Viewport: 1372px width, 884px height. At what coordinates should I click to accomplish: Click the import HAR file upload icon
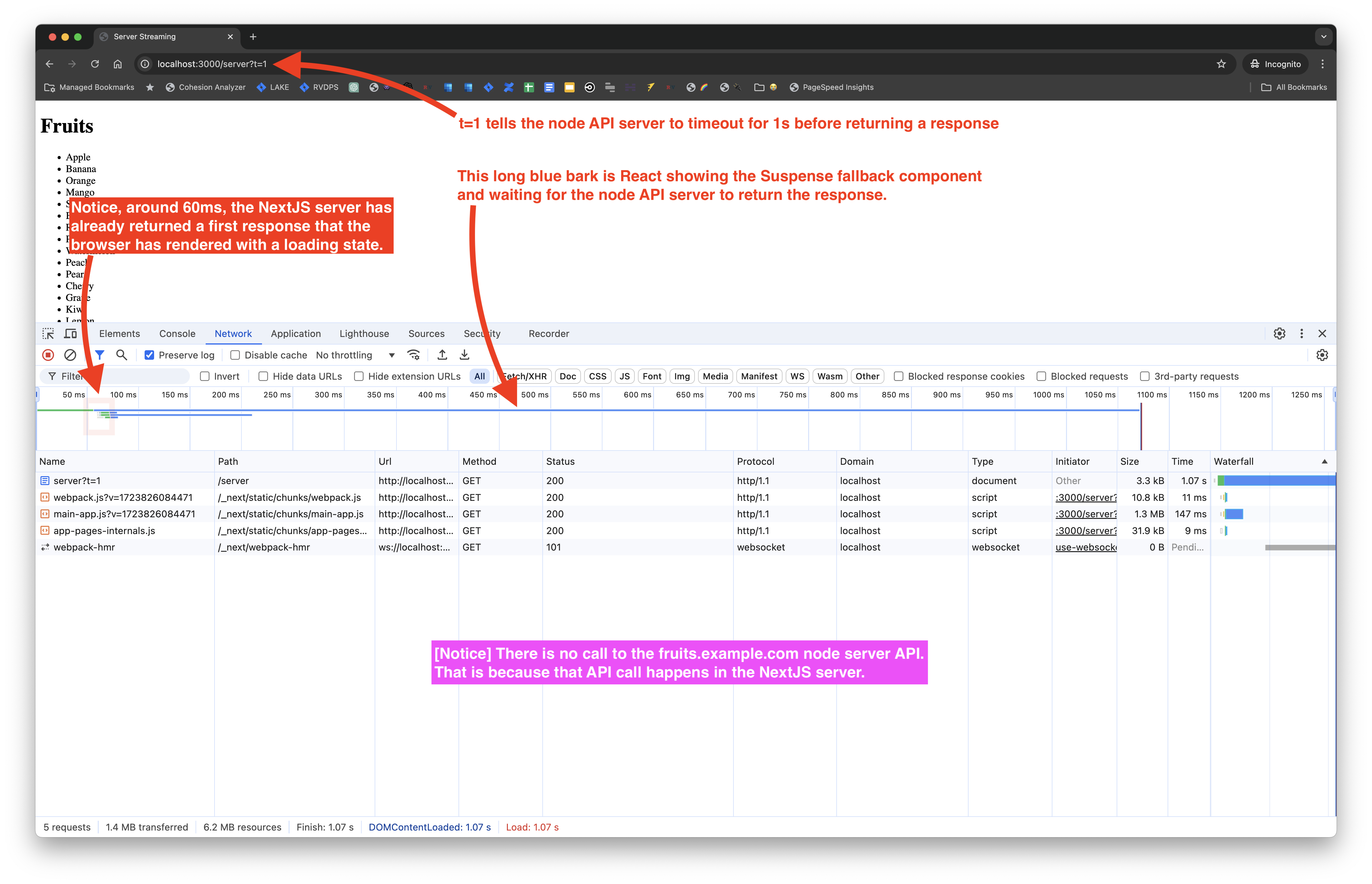pyautogui.click(x=442, y=355)
